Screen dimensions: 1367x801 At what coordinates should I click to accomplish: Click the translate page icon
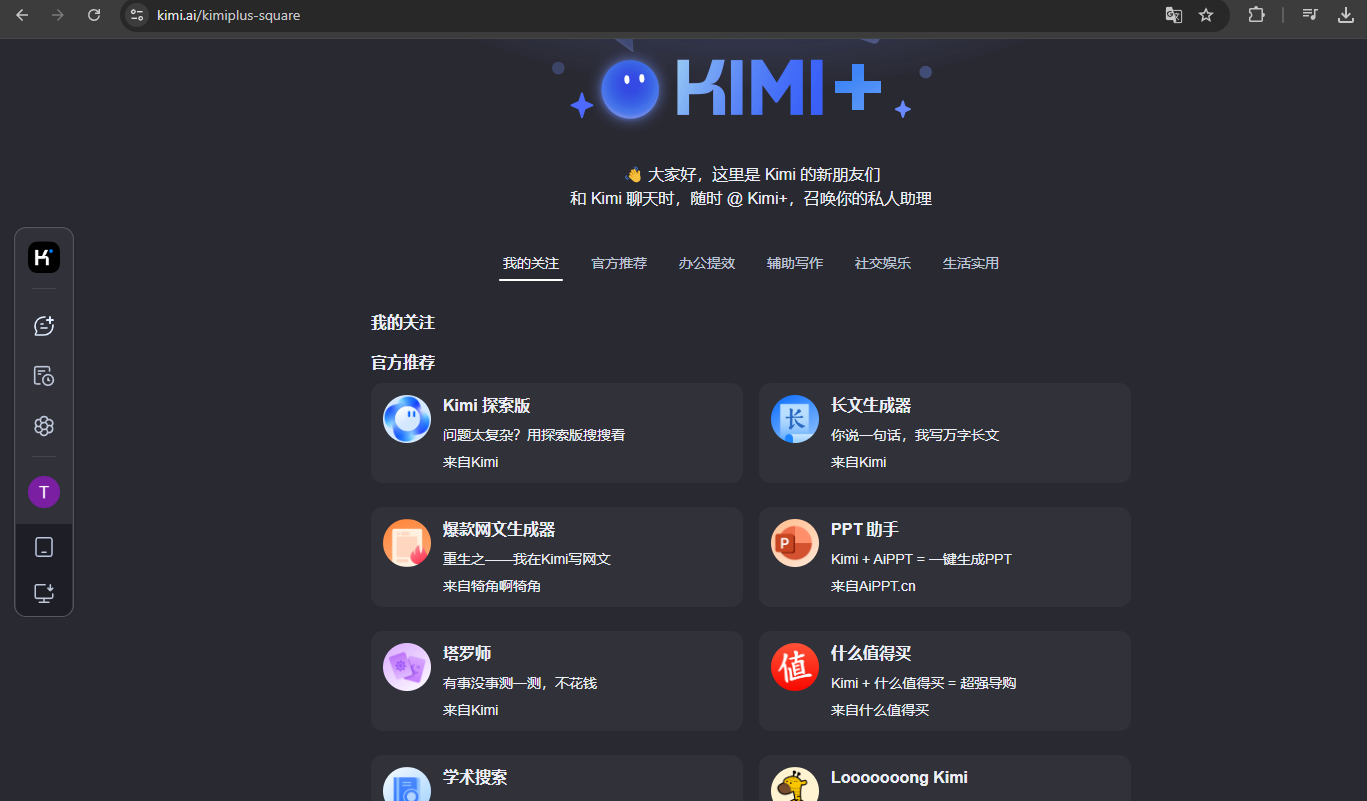click(x=1174, y=15)
